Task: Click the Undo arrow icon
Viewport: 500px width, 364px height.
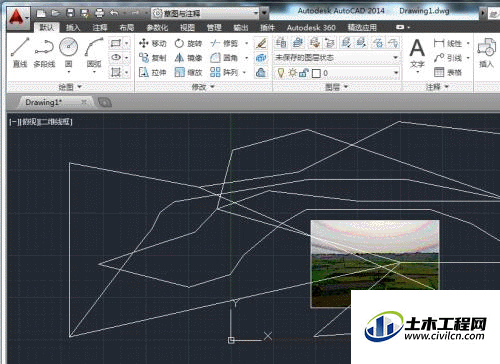Action: click(114, 13)
